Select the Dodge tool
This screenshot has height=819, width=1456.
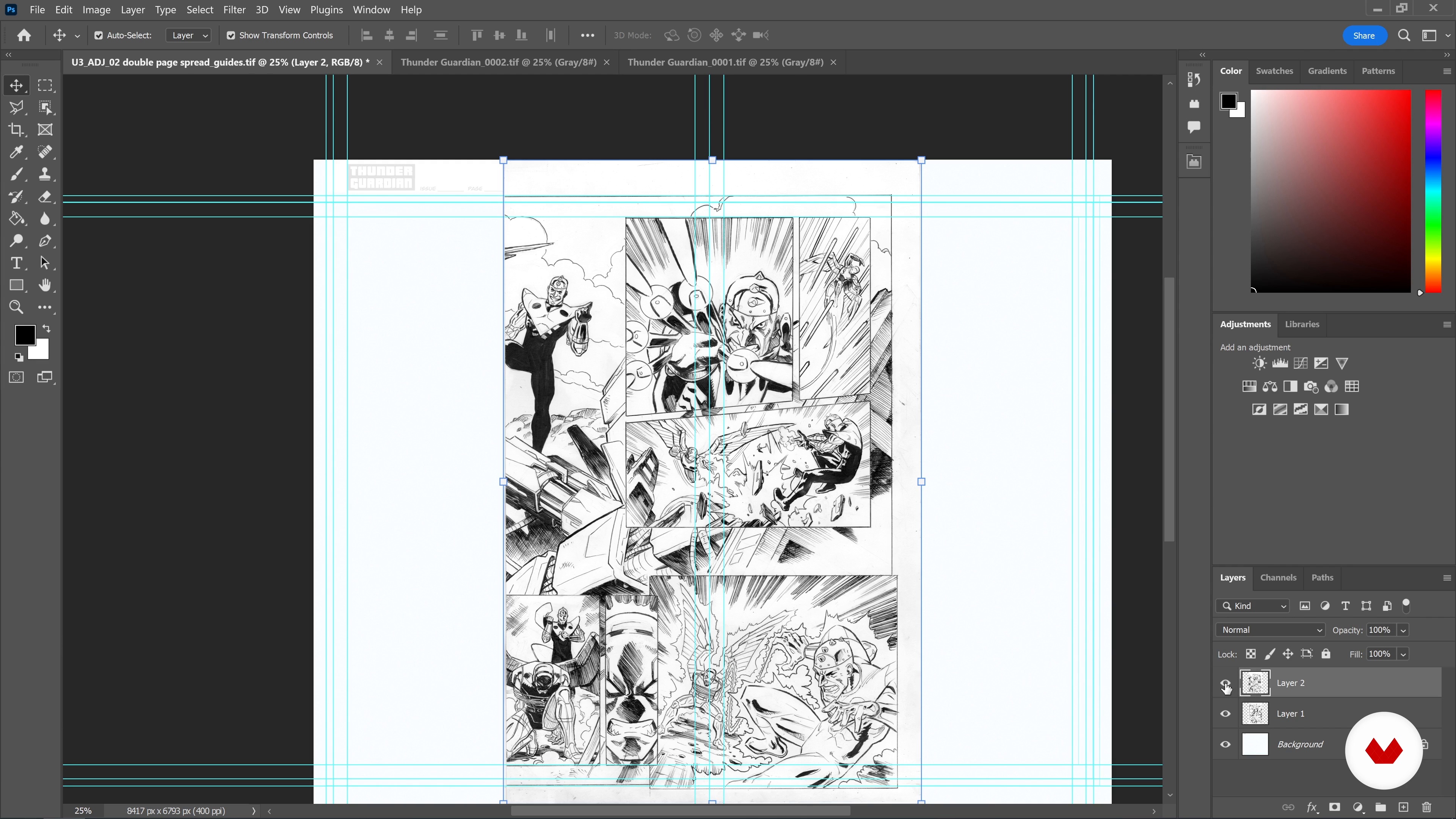point(16,241)
